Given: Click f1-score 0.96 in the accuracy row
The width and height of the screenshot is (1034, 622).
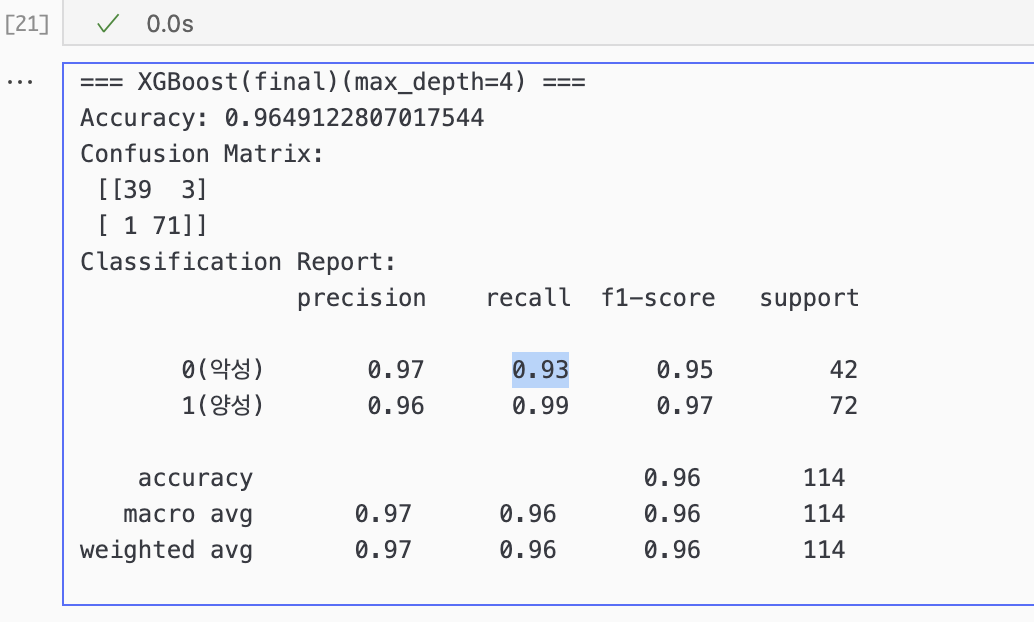Looking at the screenshot, I should pos(672,478).
